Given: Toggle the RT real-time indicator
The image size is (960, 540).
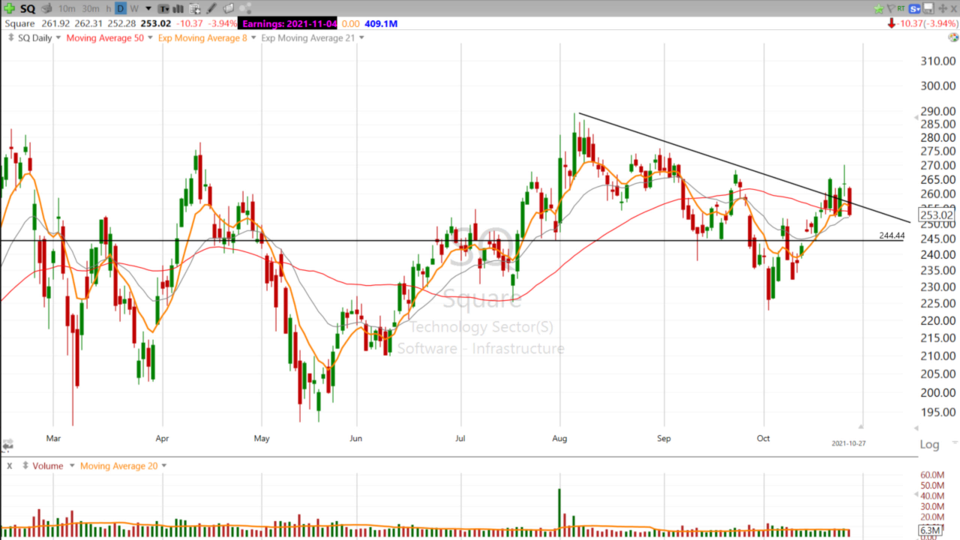Looking at the screenshot, I should click(x=901, y=8).
